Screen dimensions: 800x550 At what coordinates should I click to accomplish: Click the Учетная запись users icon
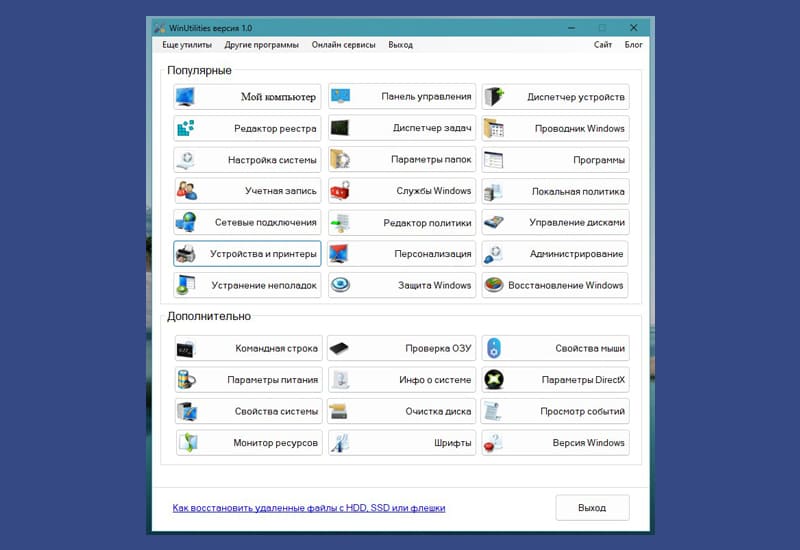coord(186,191)
